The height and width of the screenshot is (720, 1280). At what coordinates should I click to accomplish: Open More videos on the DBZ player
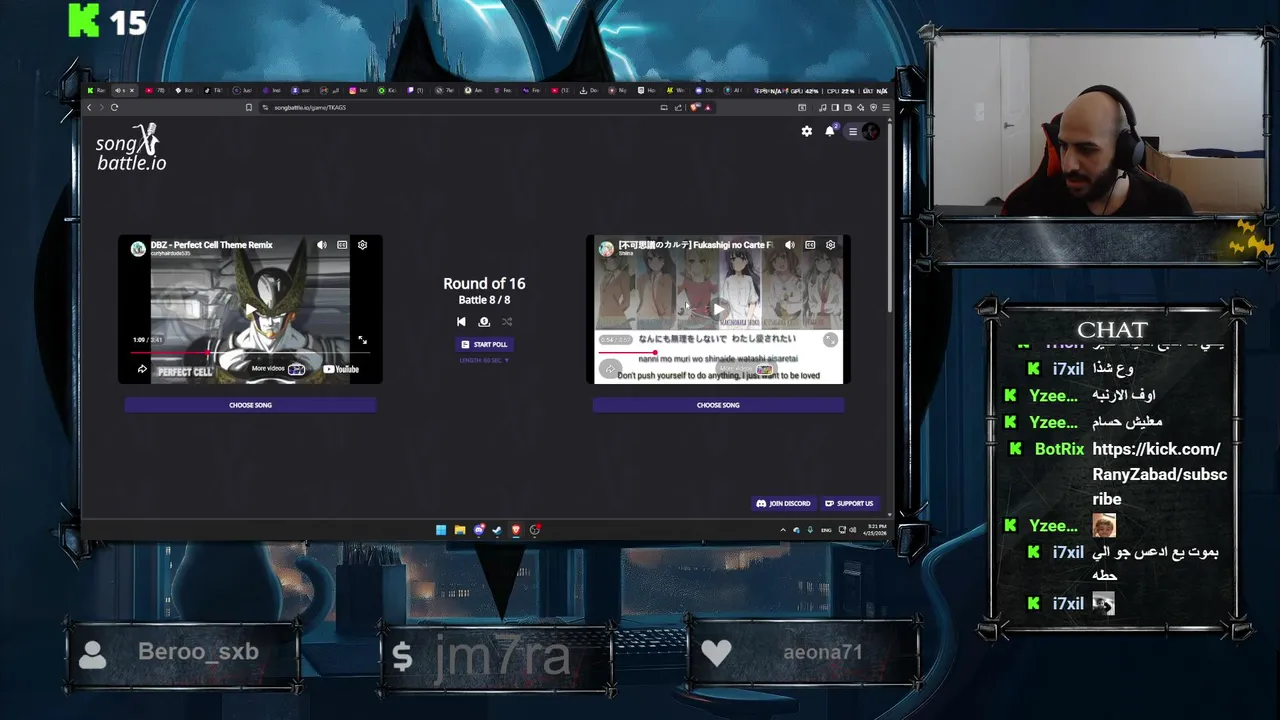278,369
